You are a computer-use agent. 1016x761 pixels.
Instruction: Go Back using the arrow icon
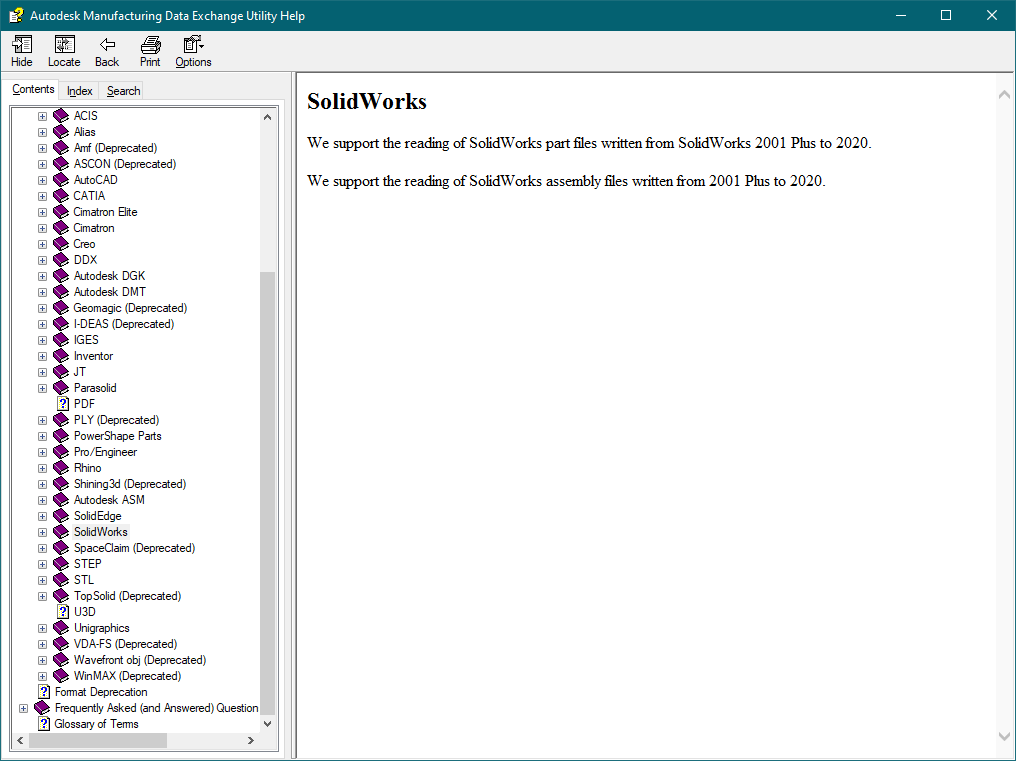tap(107, 44)
